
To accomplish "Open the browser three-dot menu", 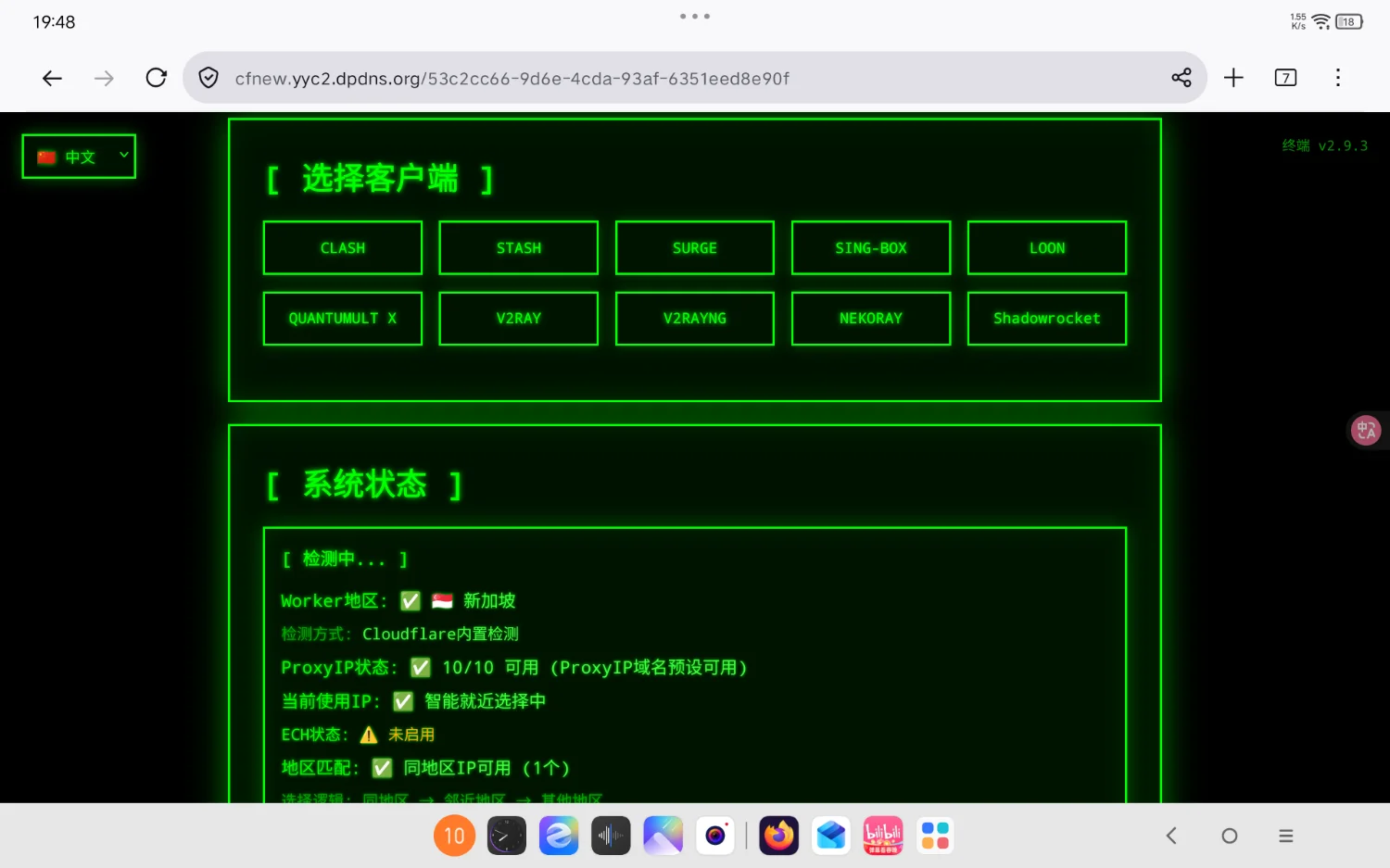I will (x=1338, y=78).
